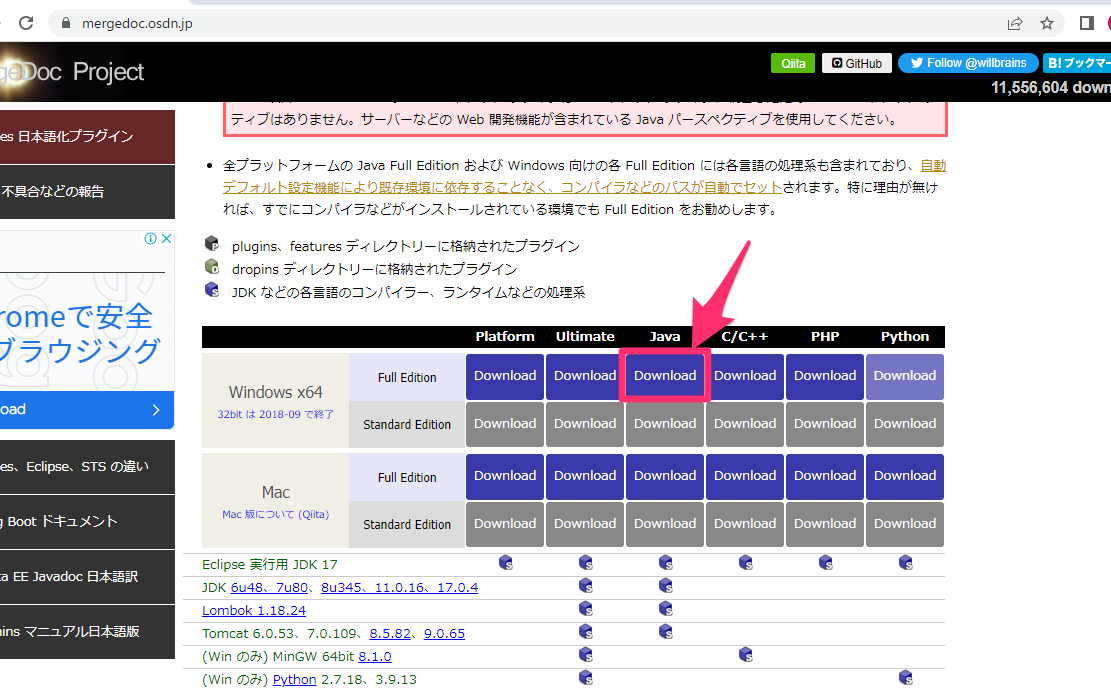Download Windows x64 Standard Edition Platform
Image resolution: width=1111 pixels, height=692 pixels.
505,424
